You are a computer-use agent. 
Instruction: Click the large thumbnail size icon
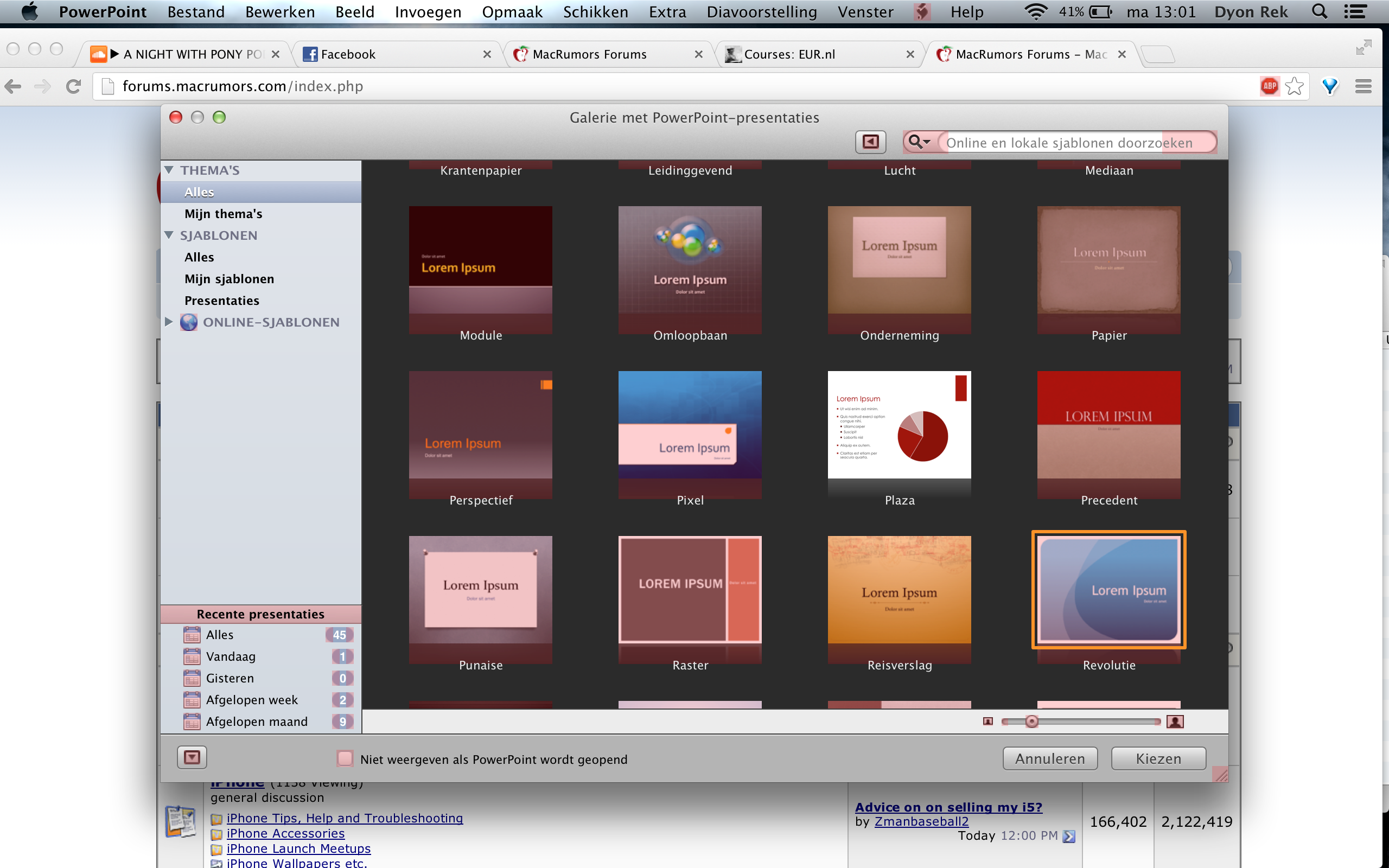(1175, 721)
